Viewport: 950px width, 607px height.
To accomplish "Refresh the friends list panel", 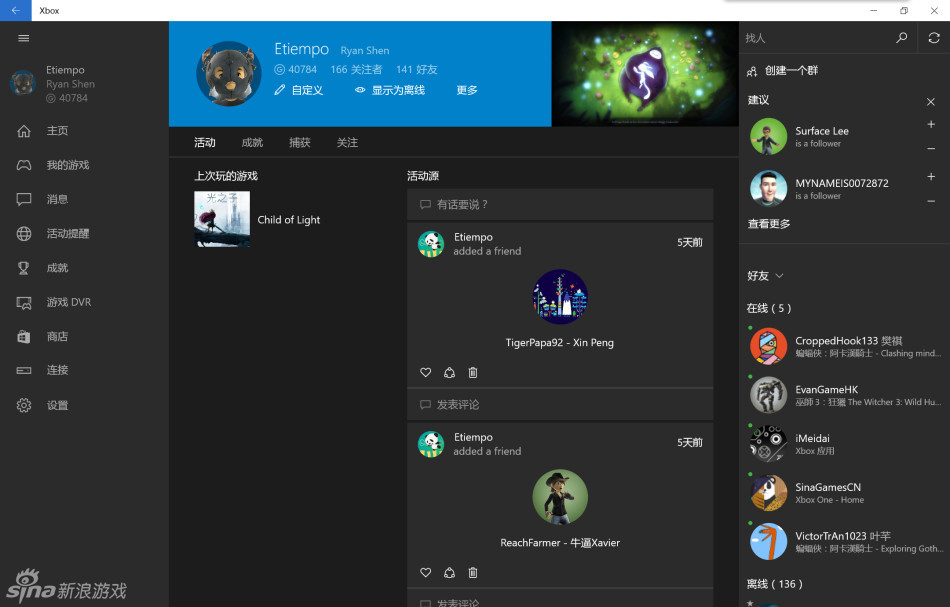I will point(933,38).
